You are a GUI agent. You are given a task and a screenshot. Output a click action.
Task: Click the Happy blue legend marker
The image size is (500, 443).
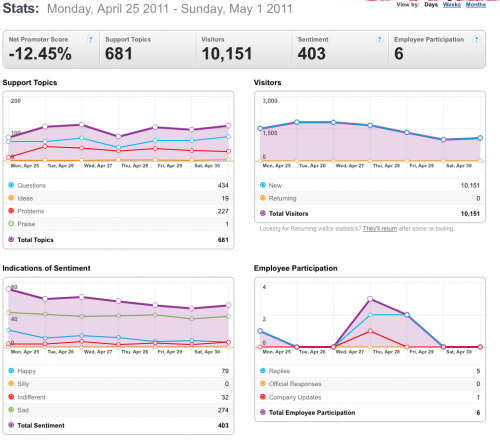11,371
